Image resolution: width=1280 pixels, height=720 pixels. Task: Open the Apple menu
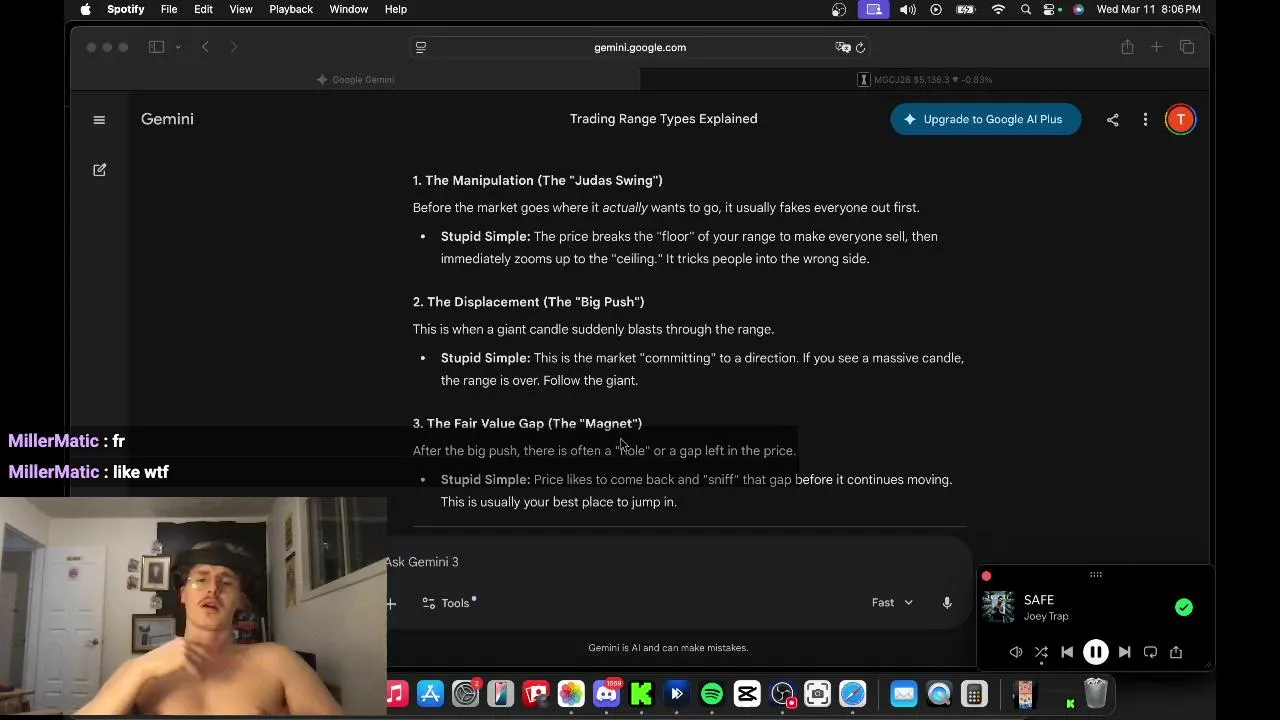pyautogui.click(x=85, y=9)
